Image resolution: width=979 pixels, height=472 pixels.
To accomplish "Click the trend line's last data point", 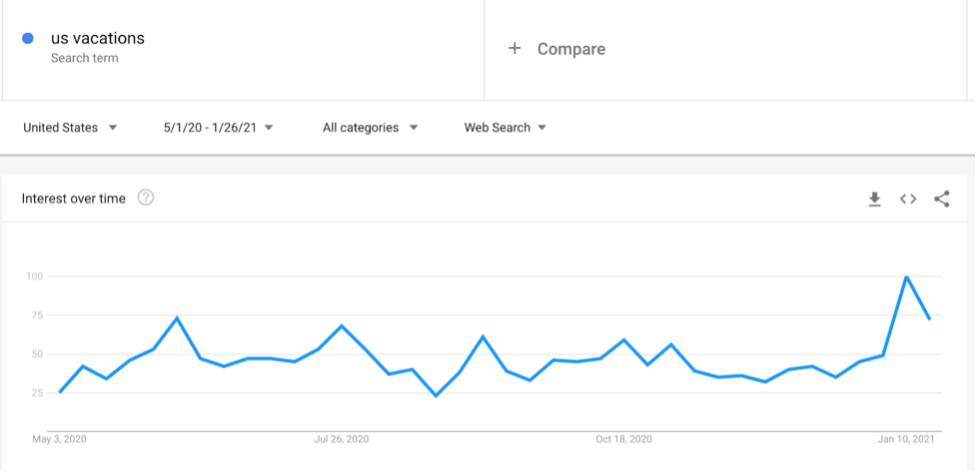I will click(929, 319).
